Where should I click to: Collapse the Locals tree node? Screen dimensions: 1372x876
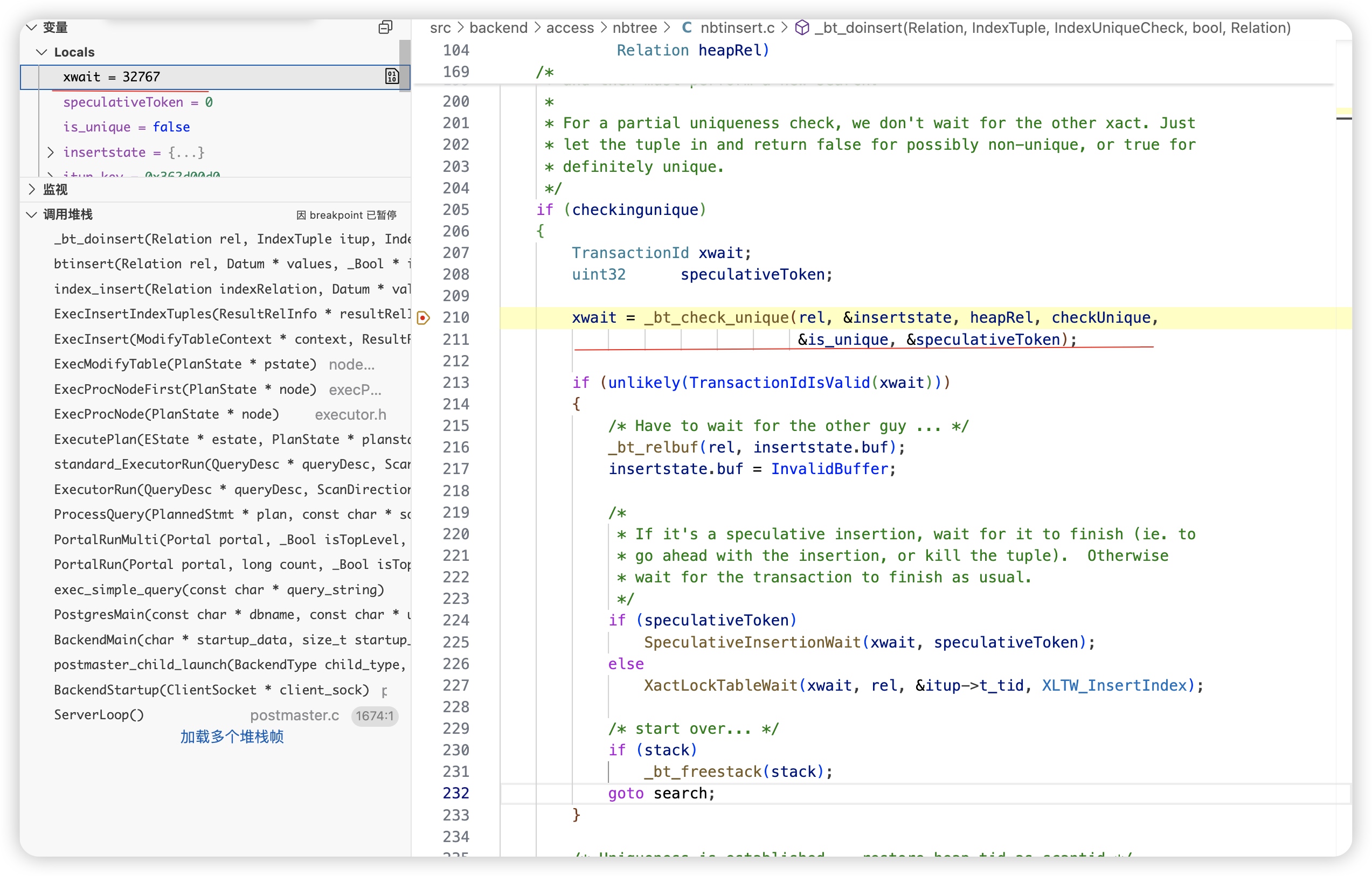tap(41, 52)
